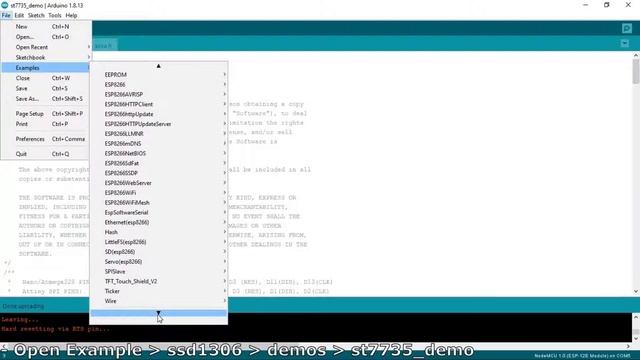The width and height of the screenshot is (640, 360).
Task: Open the tab options dropdown arrow
Action: tap(624, 43)
